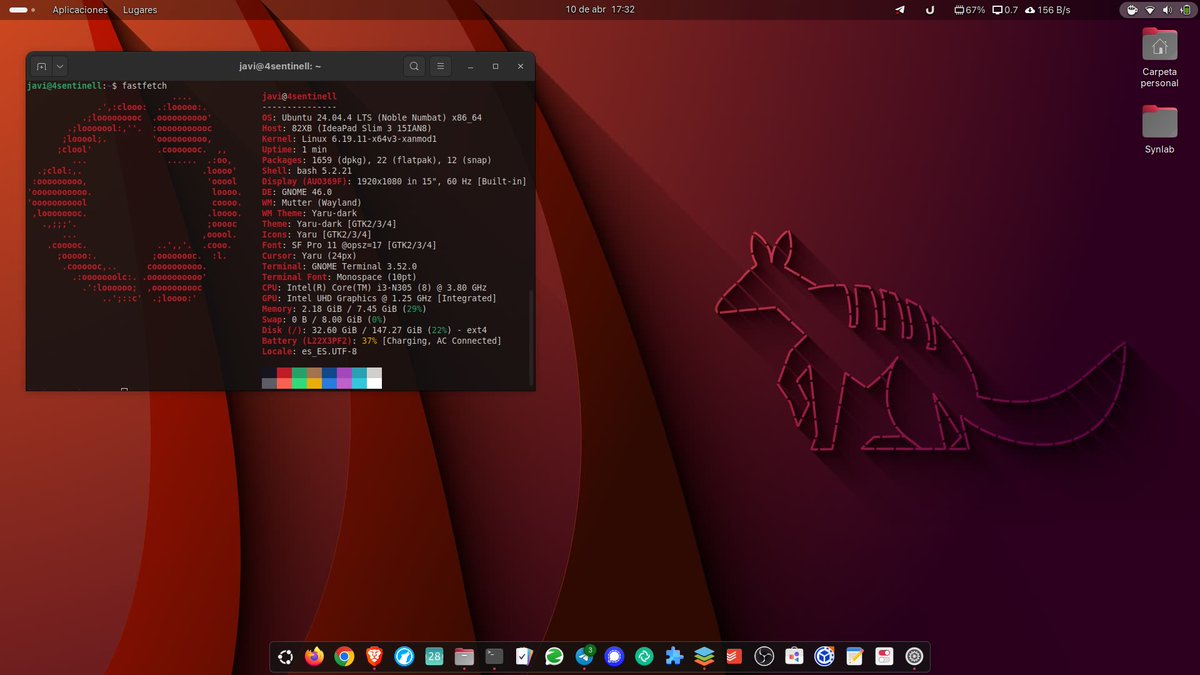The width and height of the screenshot is (1200, 675).
Task: Open the blue feather-circle app in dock
Action: (x=404, y=657)
